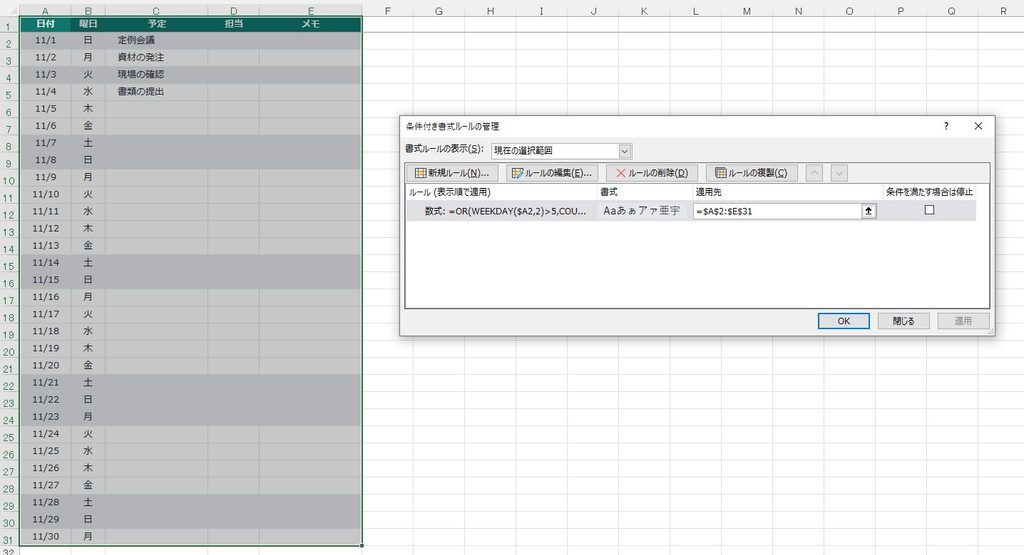1024x555 pixels.
Task: Click the Duplicate Rule (ルールの複製) button
Action: (751, 173)
